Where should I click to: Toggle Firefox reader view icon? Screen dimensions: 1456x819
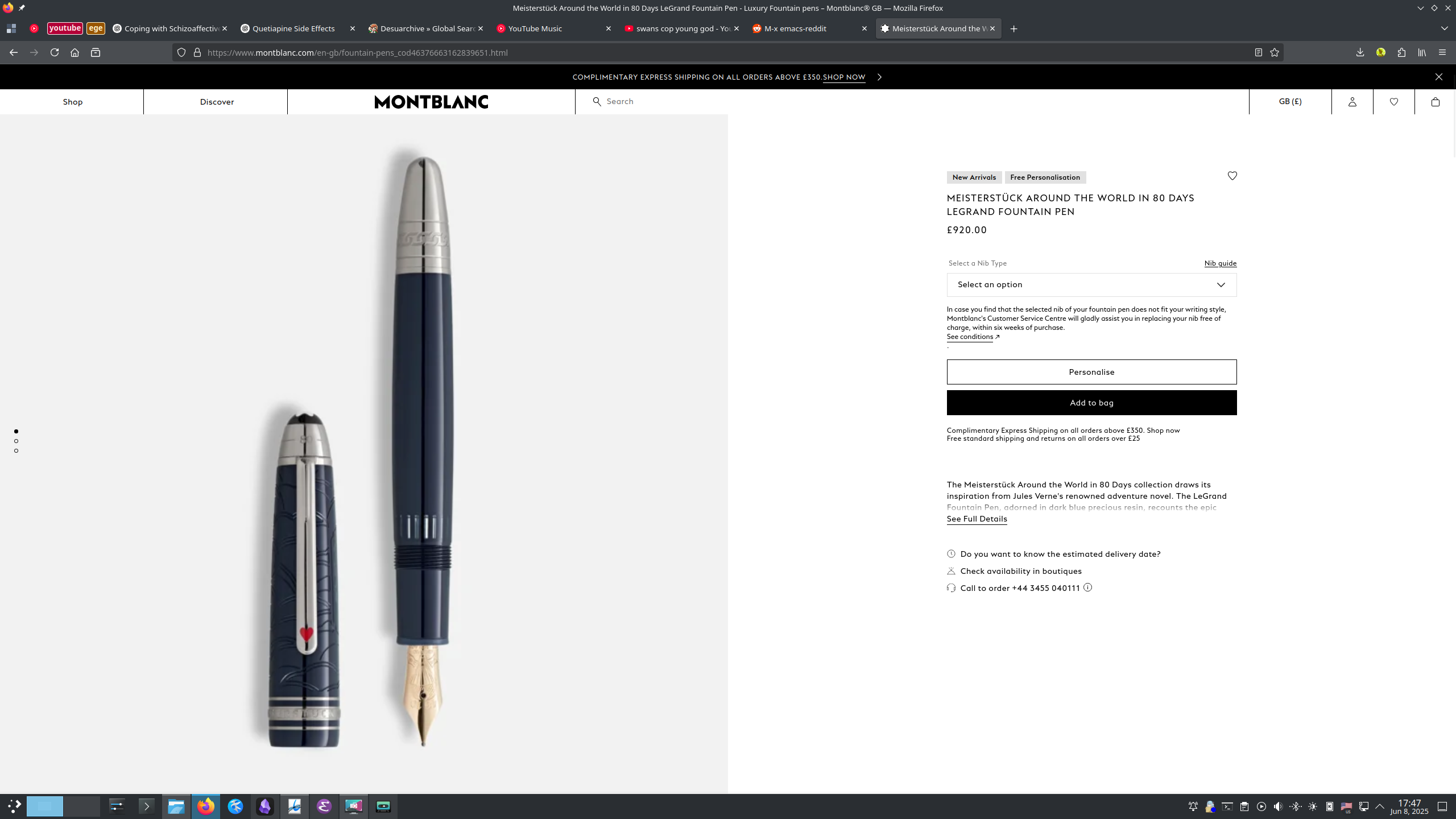click(1258, 52)
